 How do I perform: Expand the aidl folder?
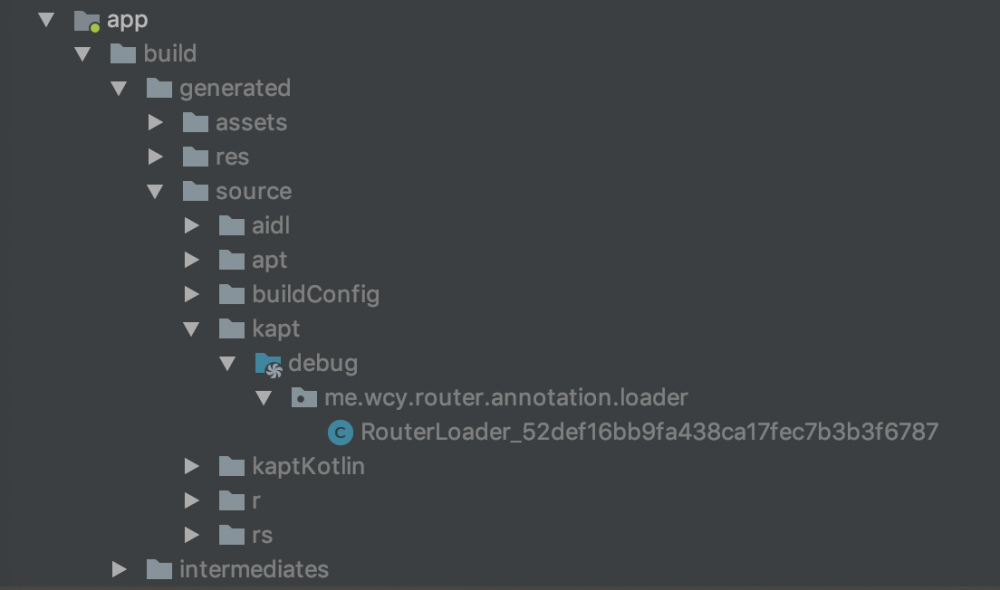(192, 226)
